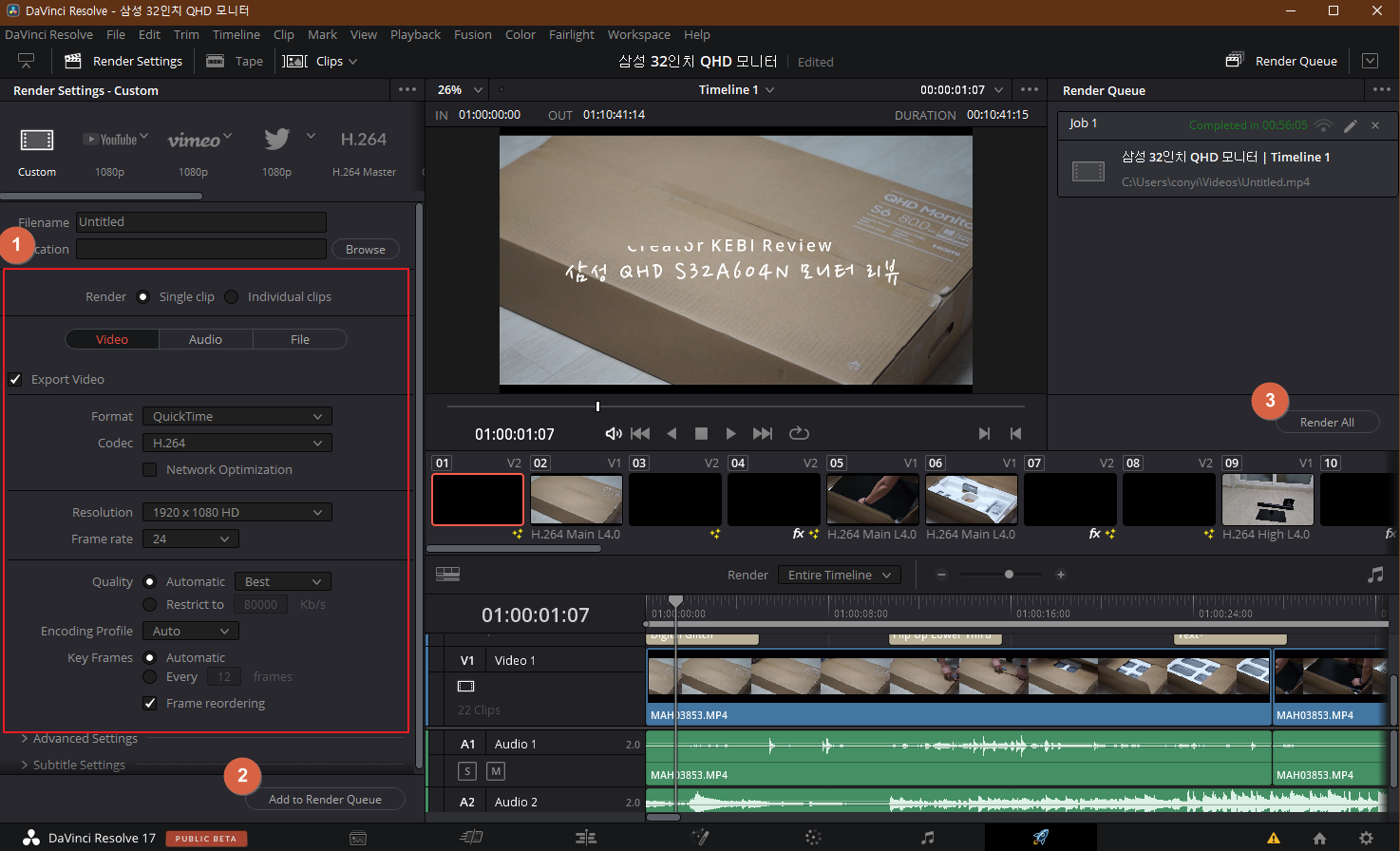1400x851 pixels.
Task: Open Timeline 1 selector dropdown
Action: click(737, 89)
